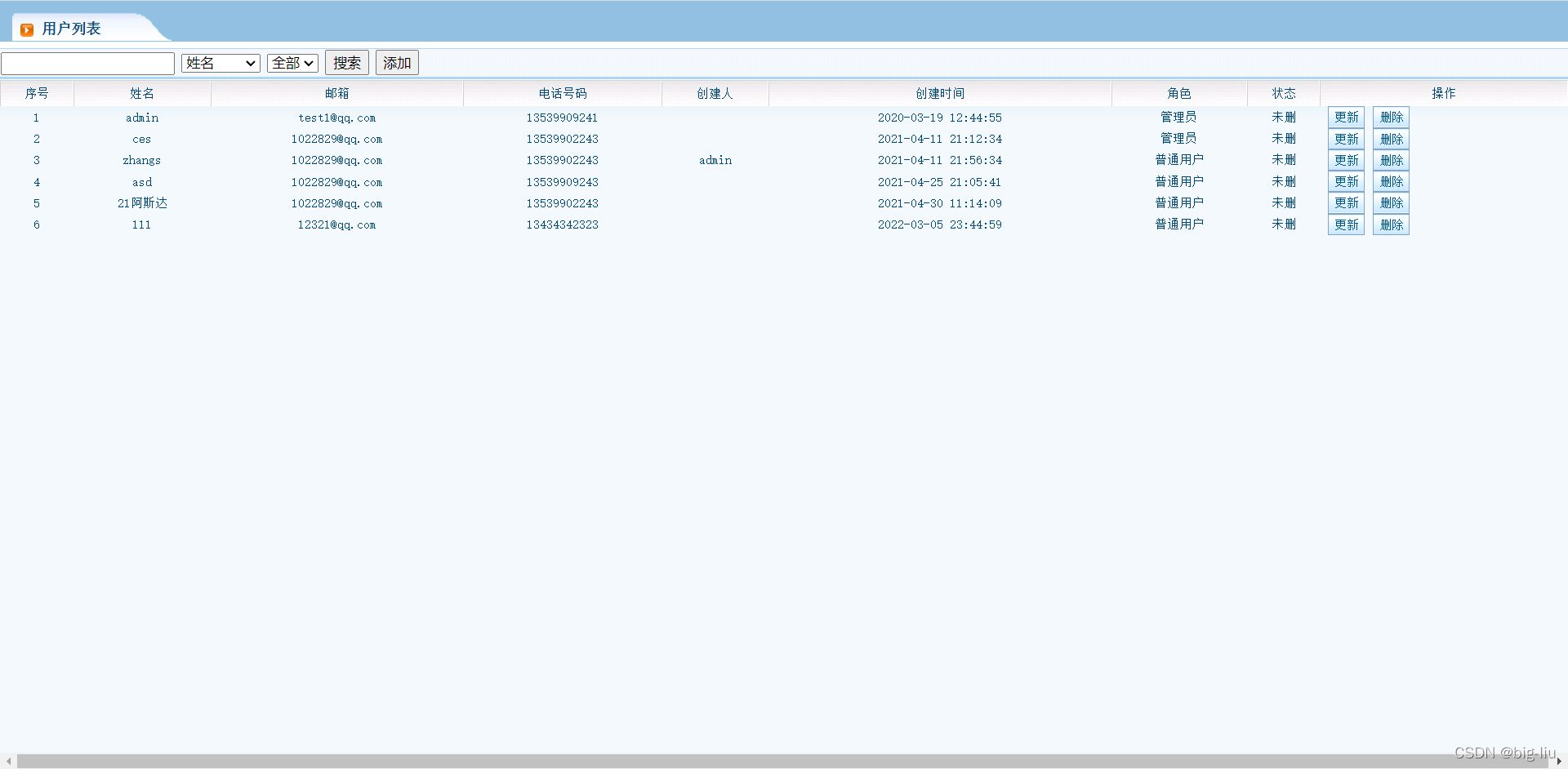Select the 管理员 role for admin

(1179, 117)
